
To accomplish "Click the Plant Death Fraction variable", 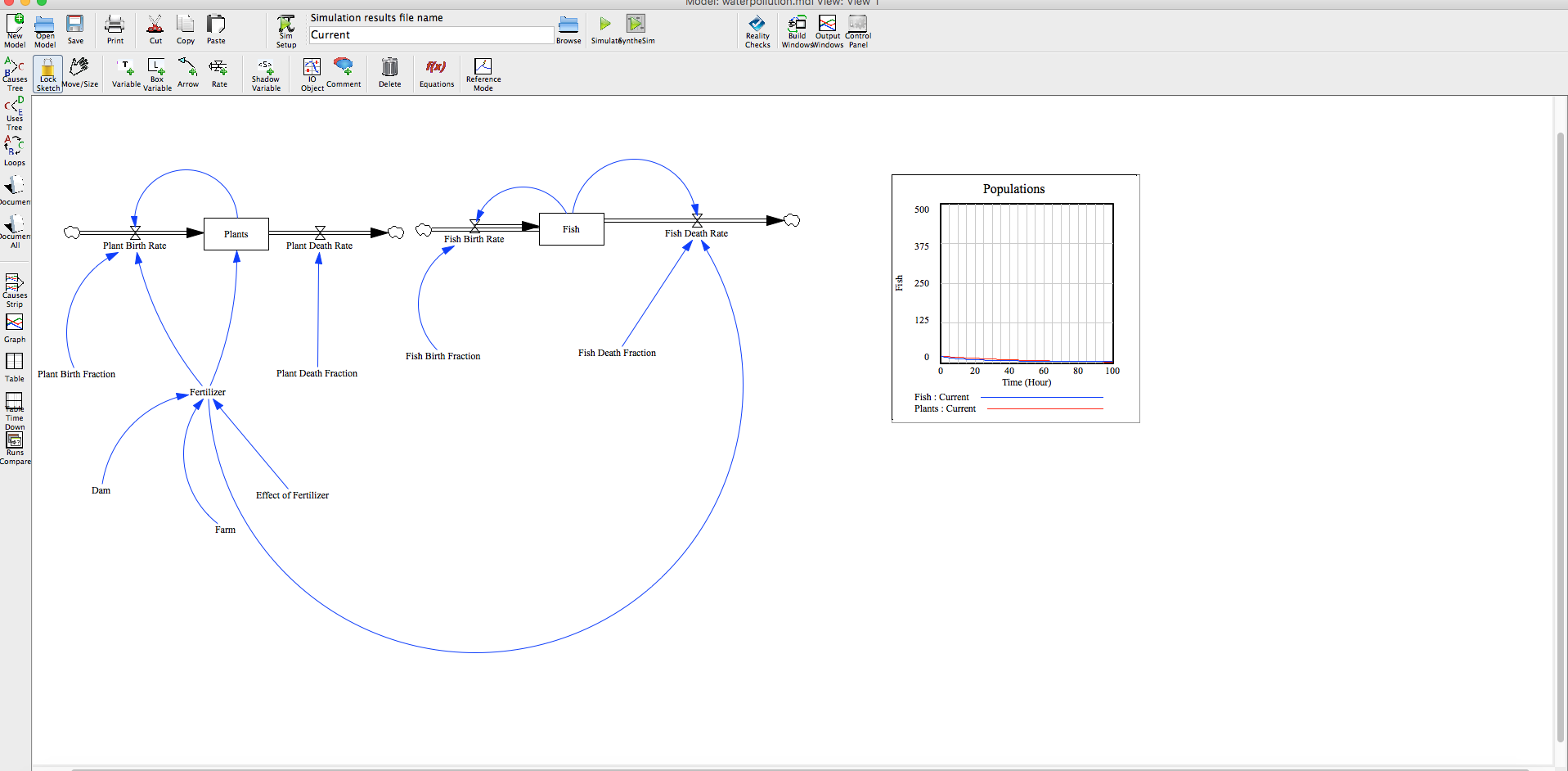I will pyautogui.click(x=317, y=373).
